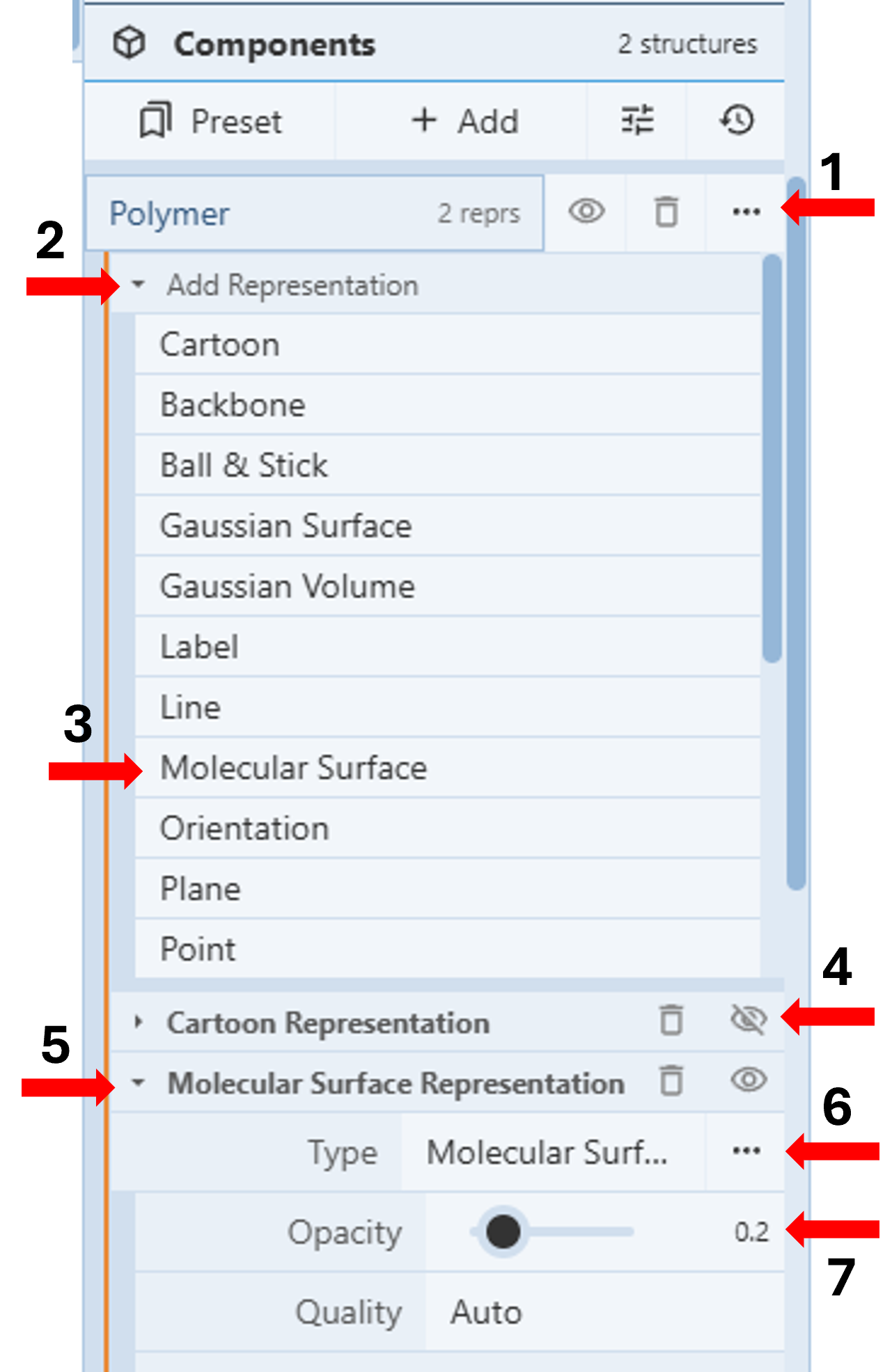Open the structure options sliders icon
Viewport: 892px width, 1372px height.
(x=636, y=121)
